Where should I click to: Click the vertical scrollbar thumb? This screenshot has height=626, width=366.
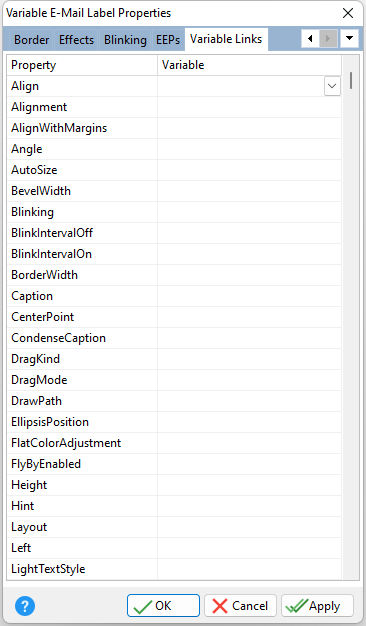(x=351, y=80)
